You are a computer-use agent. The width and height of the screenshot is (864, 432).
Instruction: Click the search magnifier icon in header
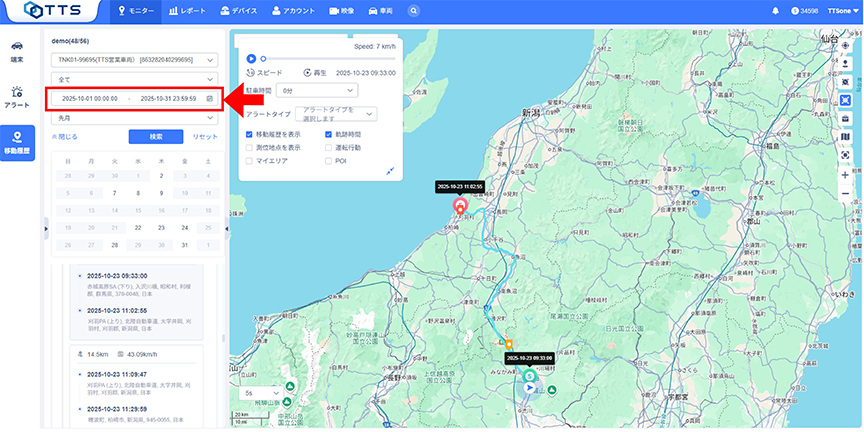pyautogui.click(x=414, y=11)
